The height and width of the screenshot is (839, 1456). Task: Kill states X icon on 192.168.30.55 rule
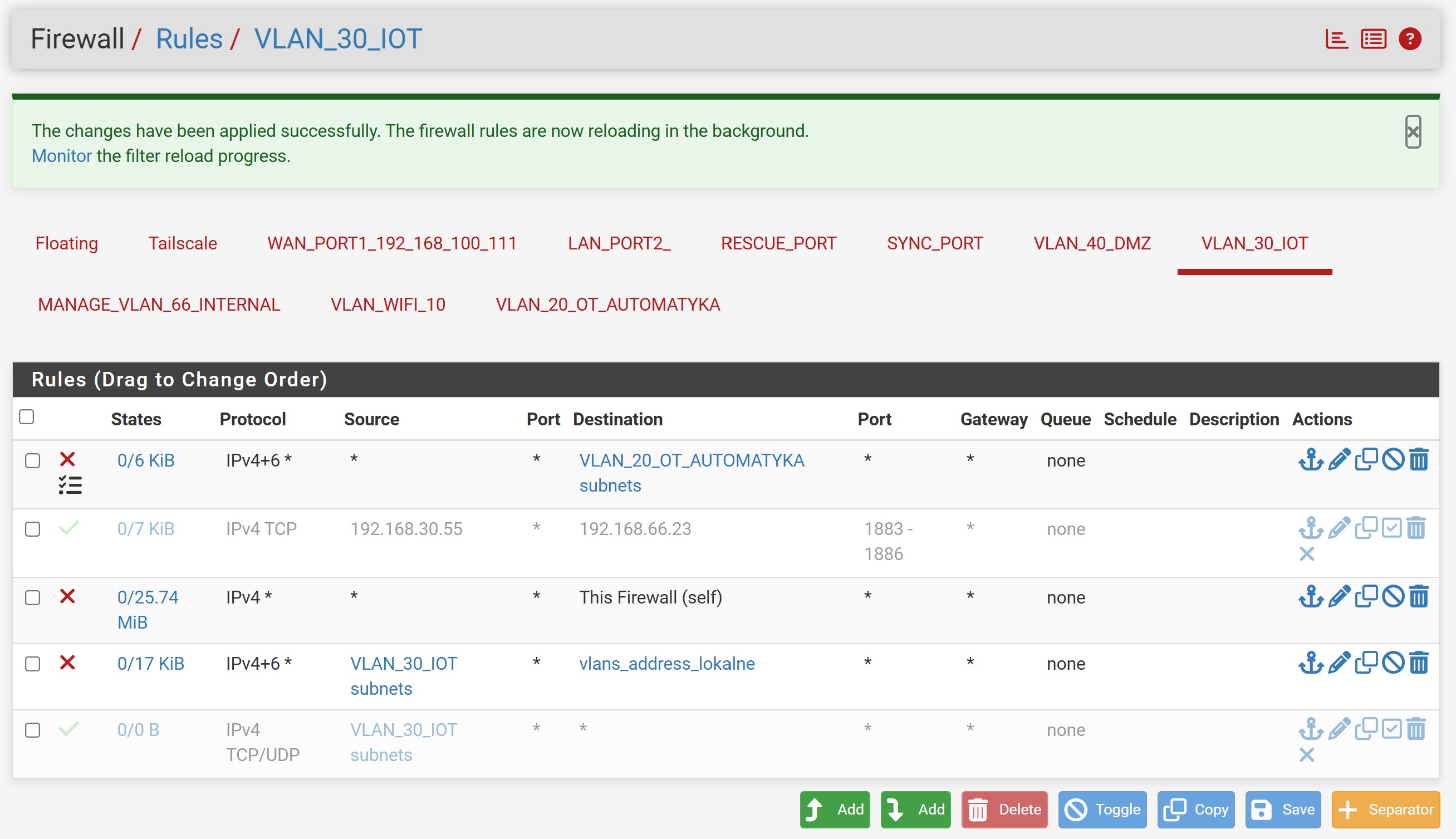pyautogui.click(x=1306, y=554)
